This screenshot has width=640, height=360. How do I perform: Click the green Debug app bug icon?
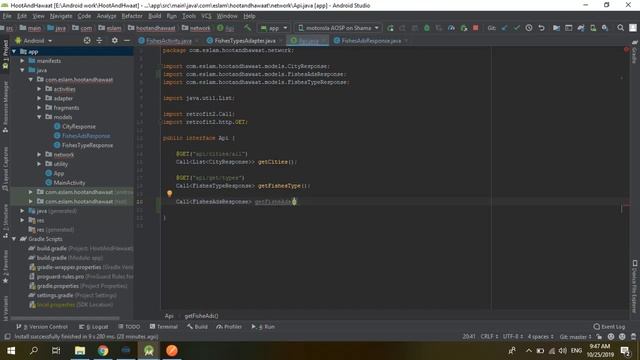click(427, 28)
